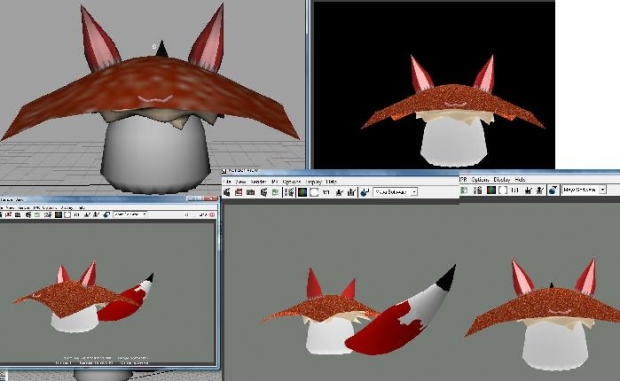
Task: Click renderer dropdown arrow in middle Render View
Action: point(414,192)
